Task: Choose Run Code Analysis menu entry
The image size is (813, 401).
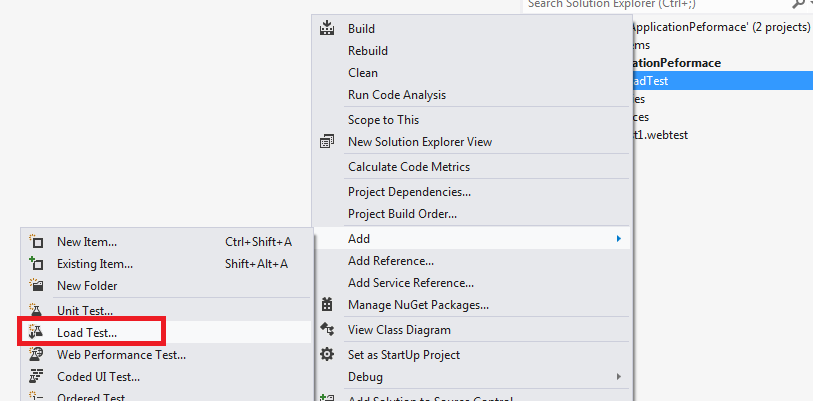Action: click(397, 95)
